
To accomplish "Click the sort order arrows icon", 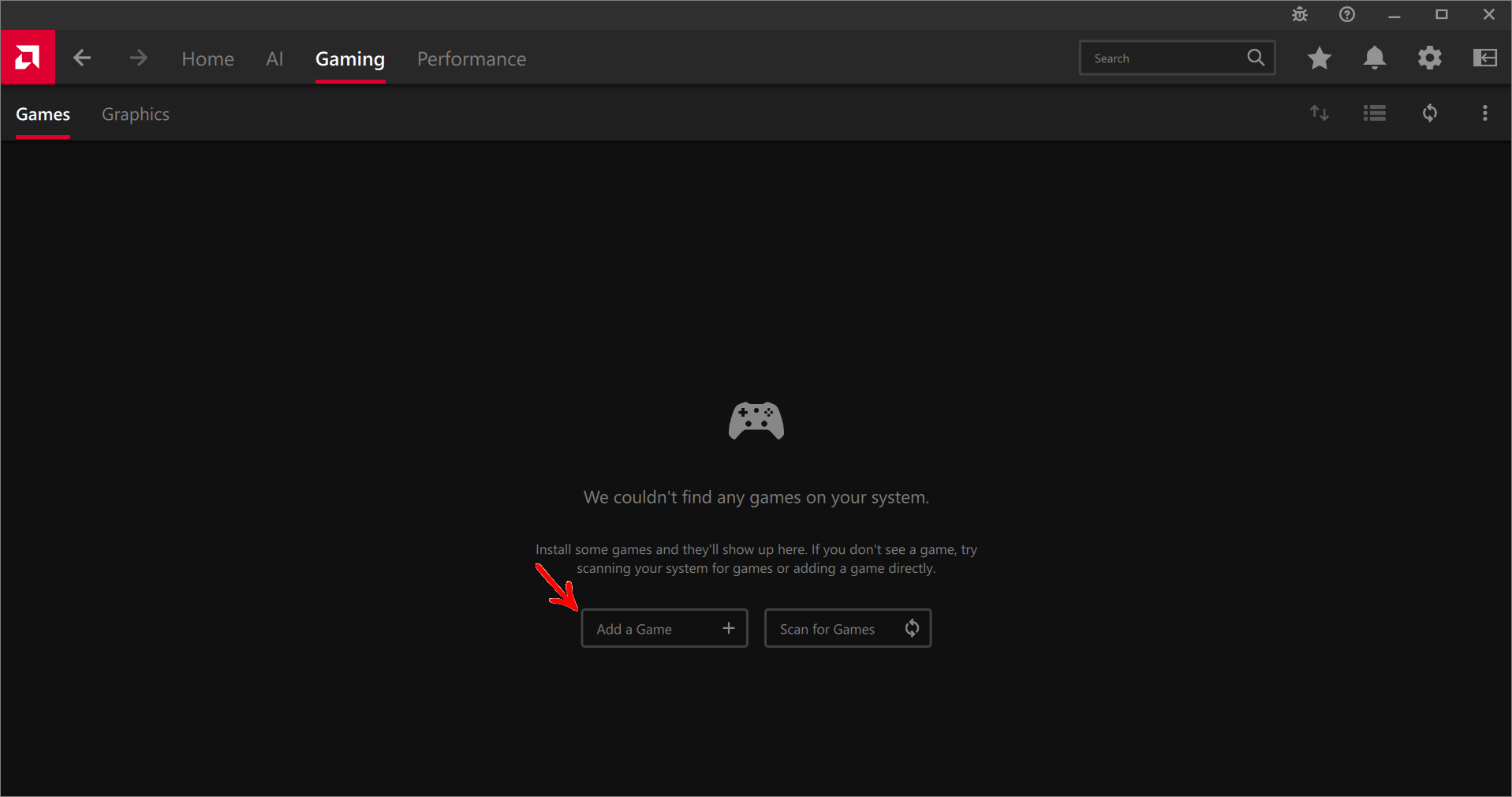I will point(1320,113).
